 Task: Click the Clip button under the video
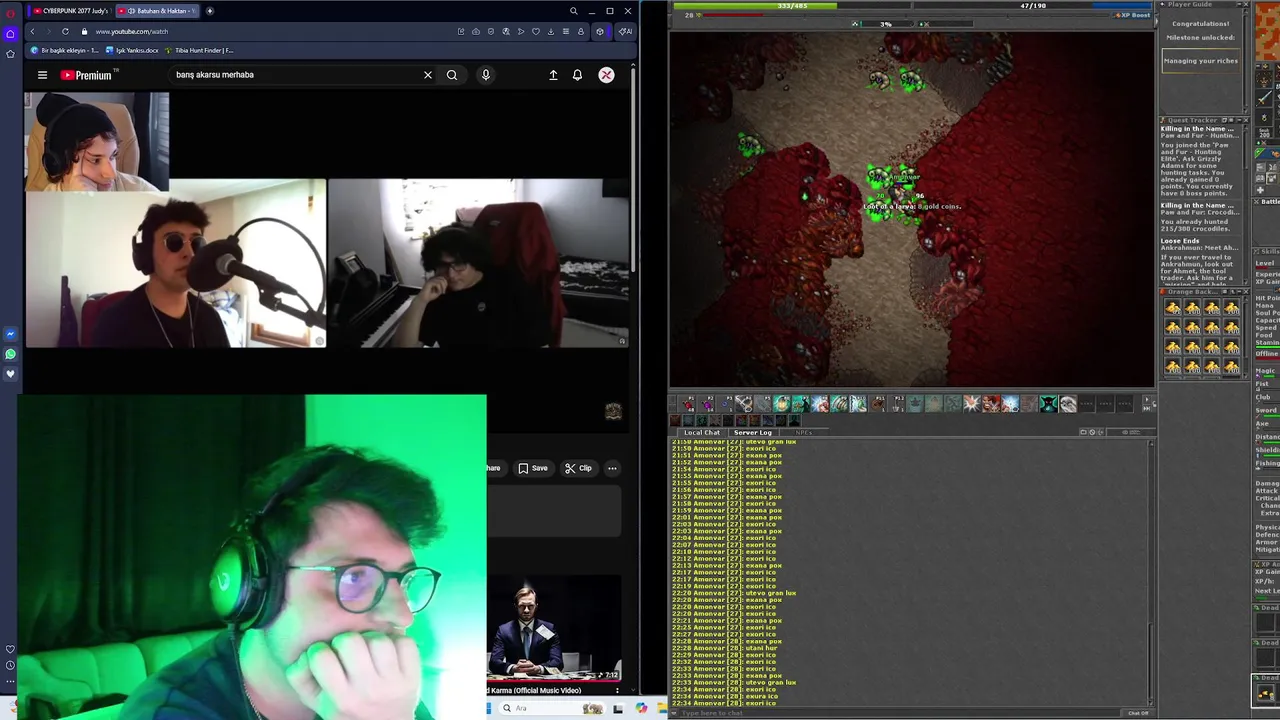(x=578, y=468)
